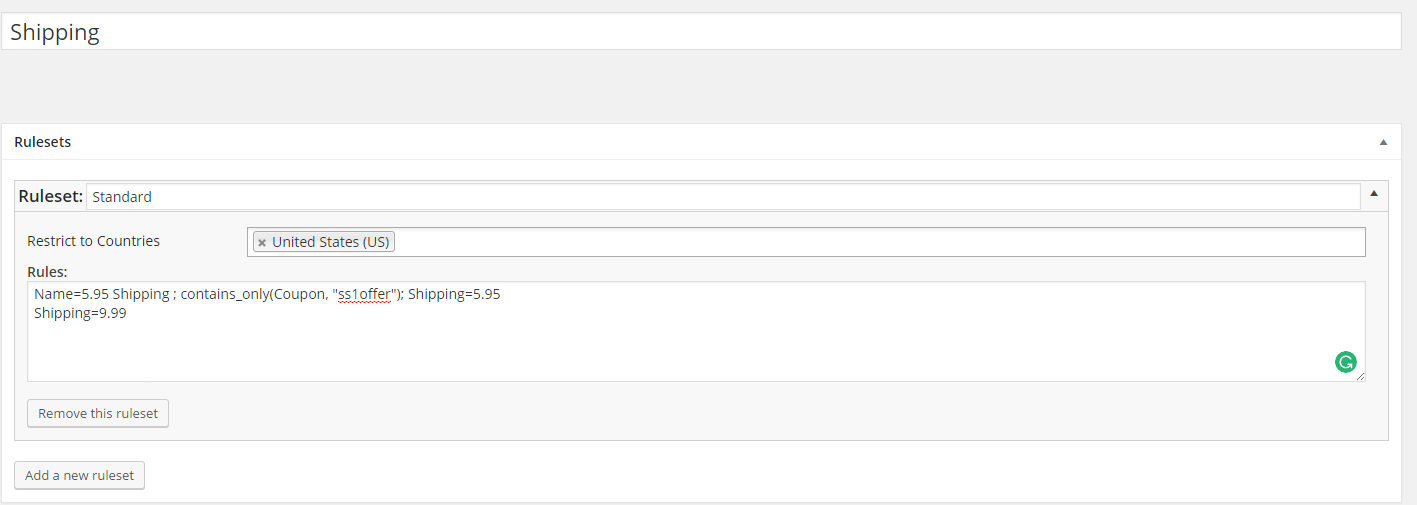
Task: Open the Restrict to Countries selection field
Action: pyautogui.click(x=880, y=242)
